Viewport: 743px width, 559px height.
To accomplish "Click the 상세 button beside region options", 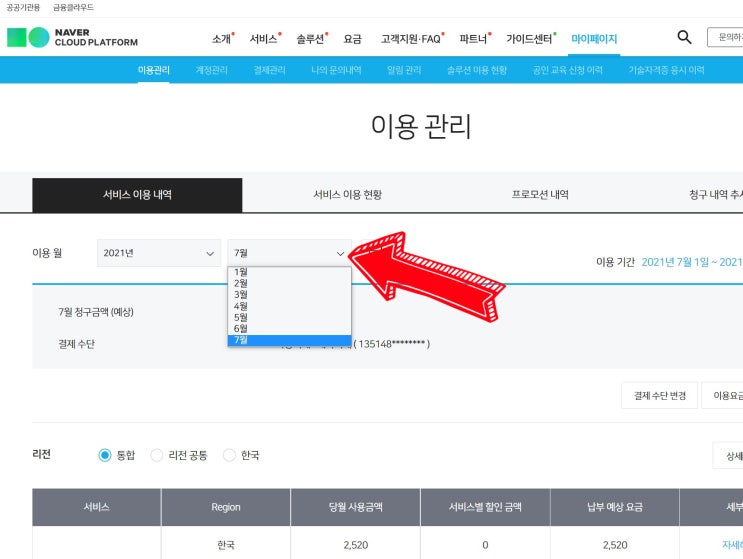I will pos(728,456).
